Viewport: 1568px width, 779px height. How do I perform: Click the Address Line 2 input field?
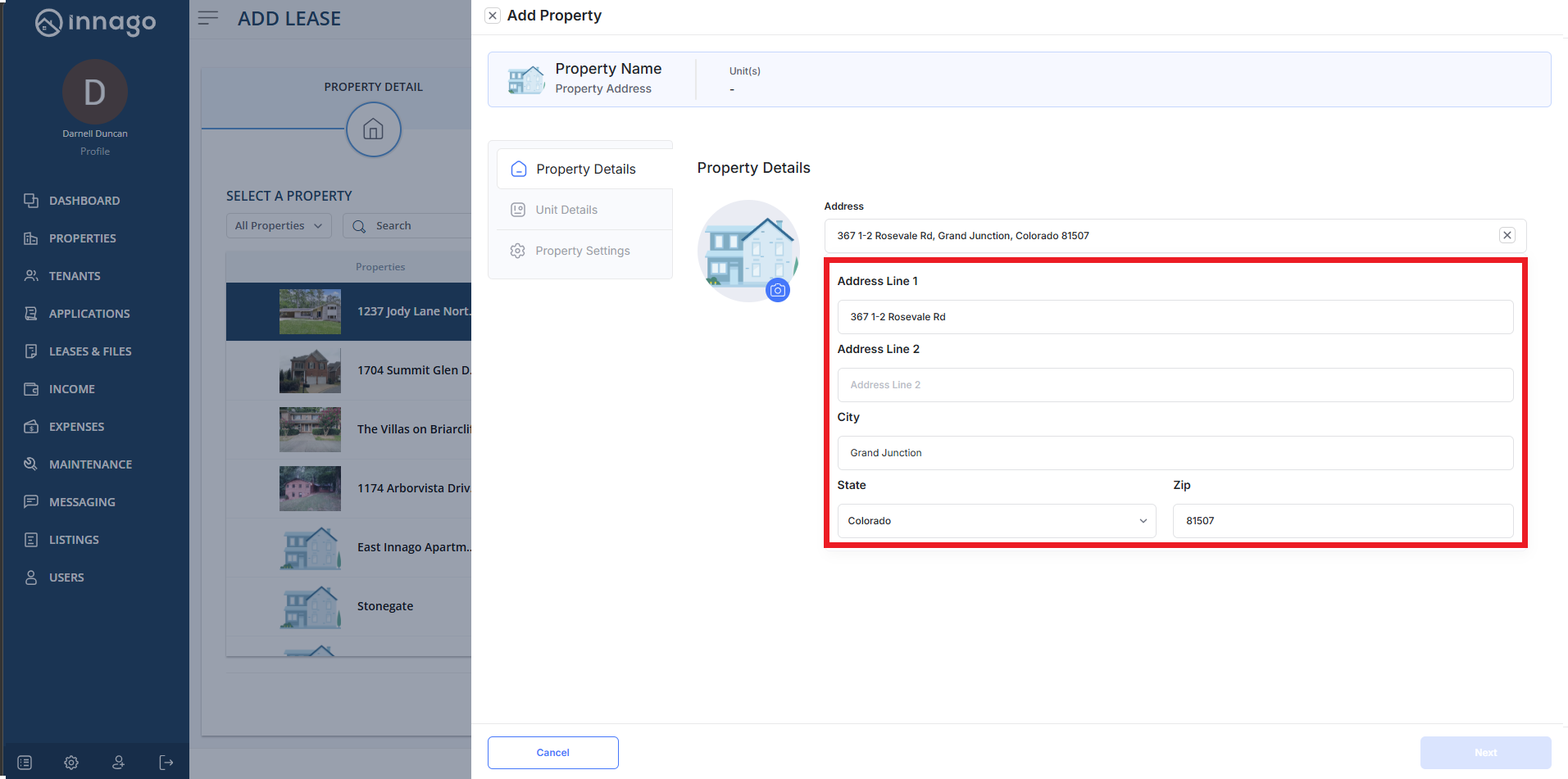pos(1175,385)
